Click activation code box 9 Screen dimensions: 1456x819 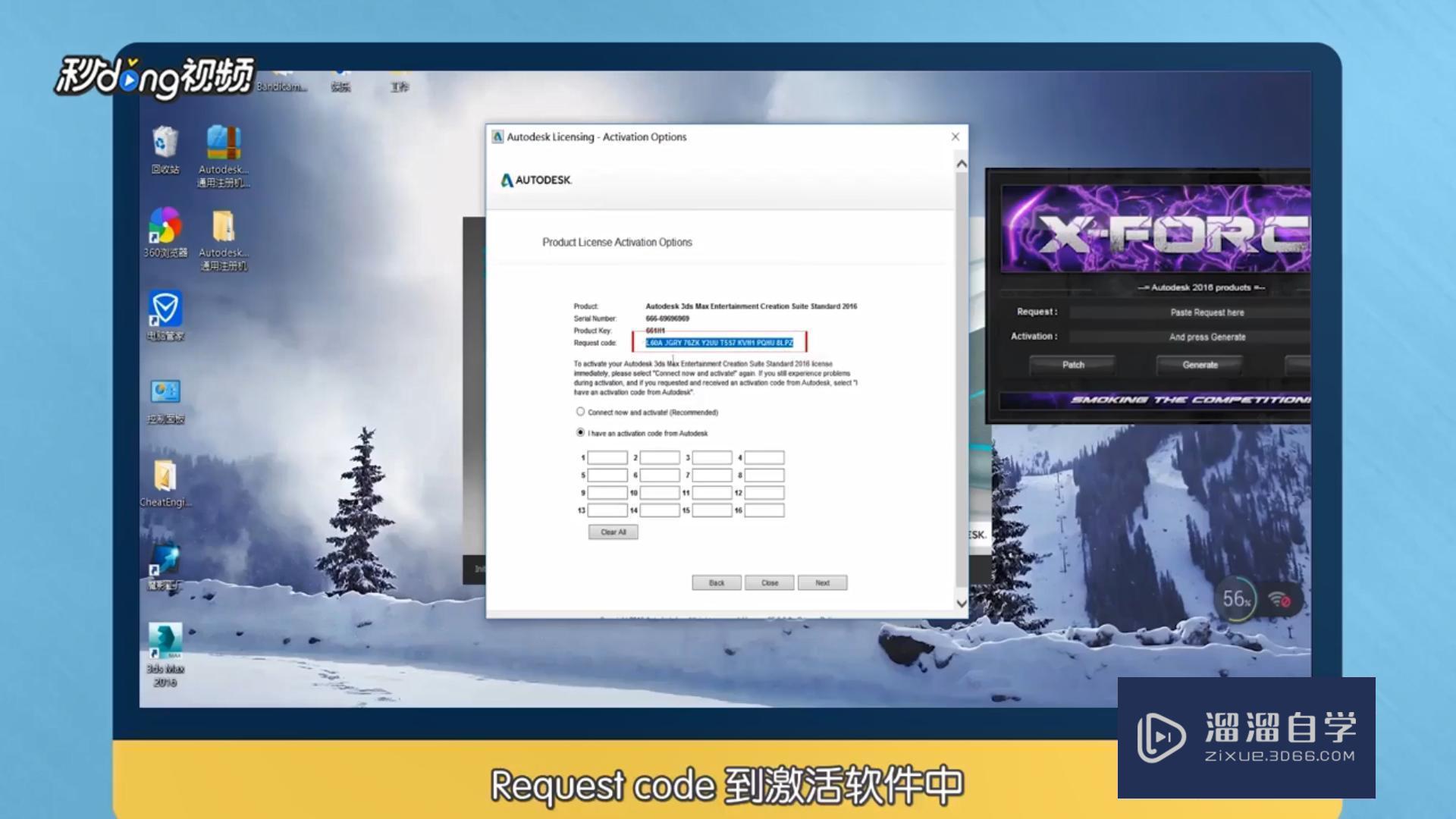coord(607,493)
